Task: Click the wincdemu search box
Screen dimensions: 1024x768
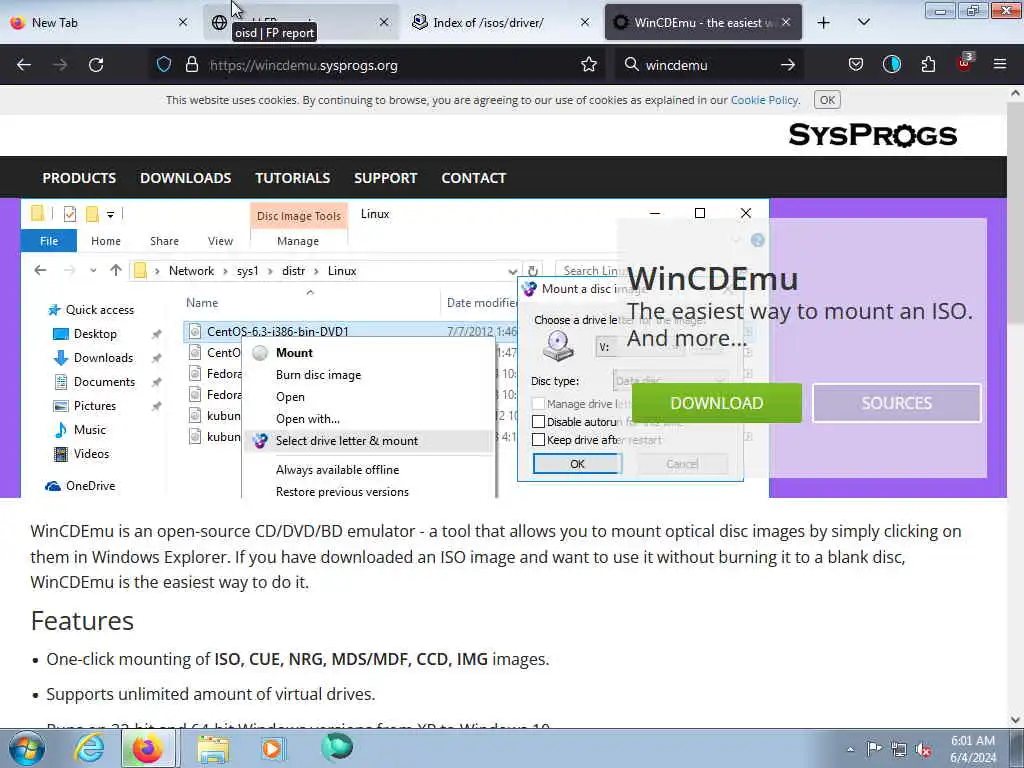Action: (x=709, y=65)
